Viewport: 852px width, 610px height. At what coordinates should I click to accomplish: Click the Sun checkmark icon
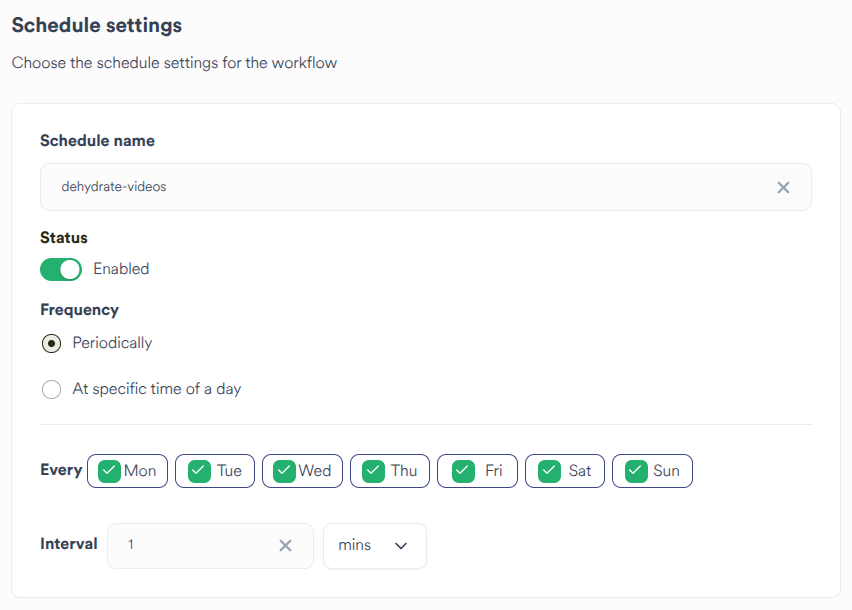[635, 470]
